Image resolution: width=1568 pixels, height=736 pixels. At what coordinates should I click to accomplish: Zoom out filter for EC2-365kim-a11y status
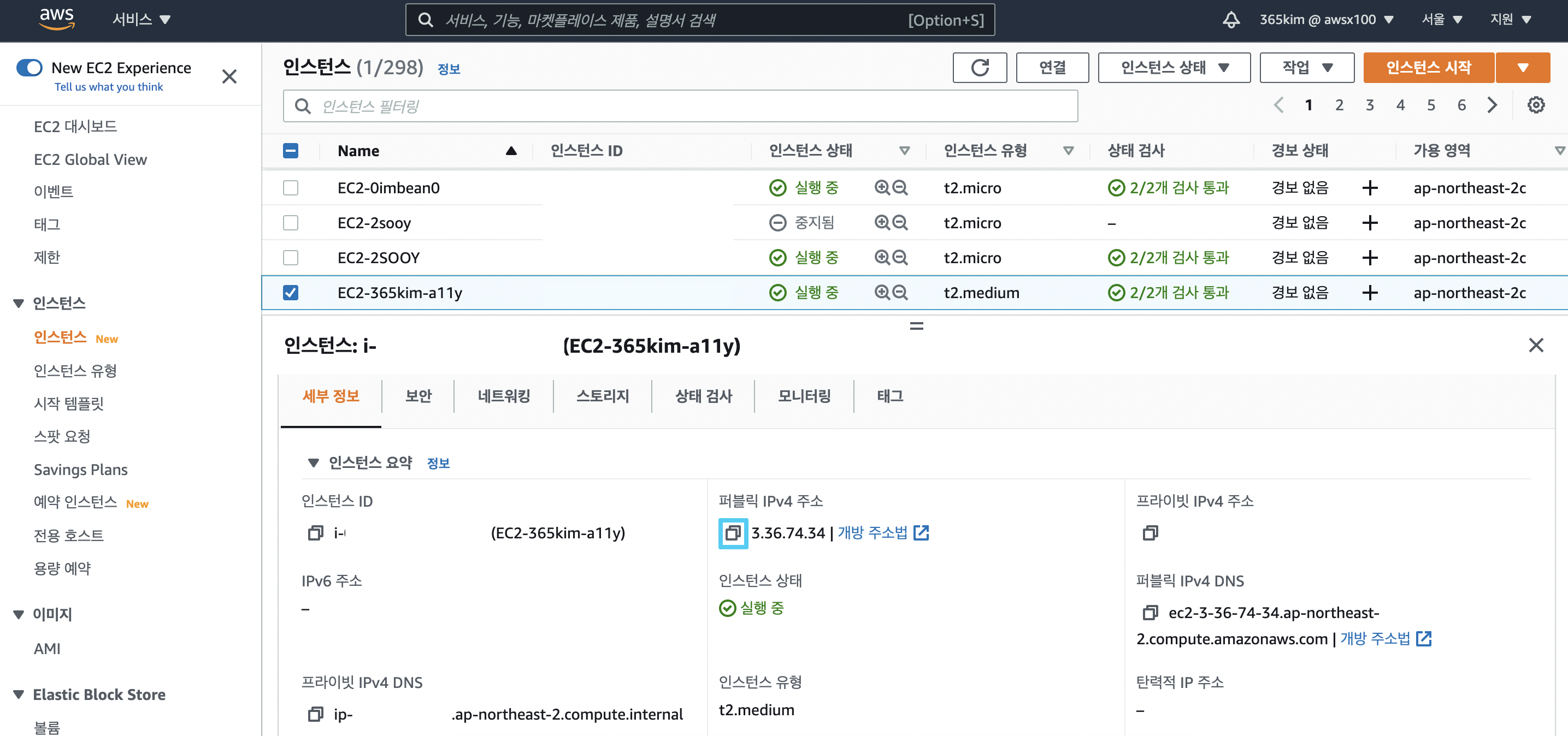click(x=900, y=293)
